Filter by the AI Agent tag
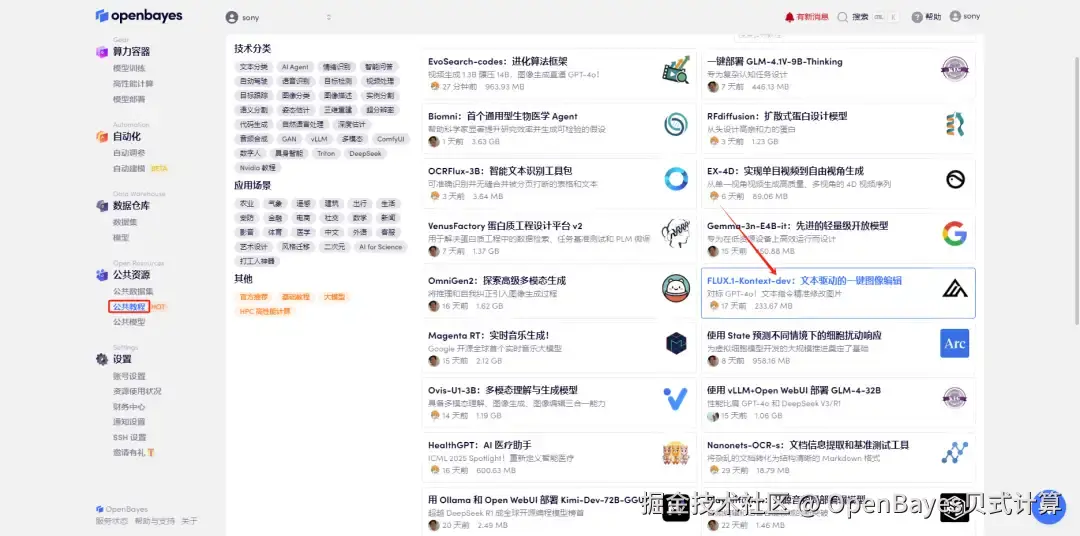The height and width of the screenshot is (536, 1080). pos(295,67)
